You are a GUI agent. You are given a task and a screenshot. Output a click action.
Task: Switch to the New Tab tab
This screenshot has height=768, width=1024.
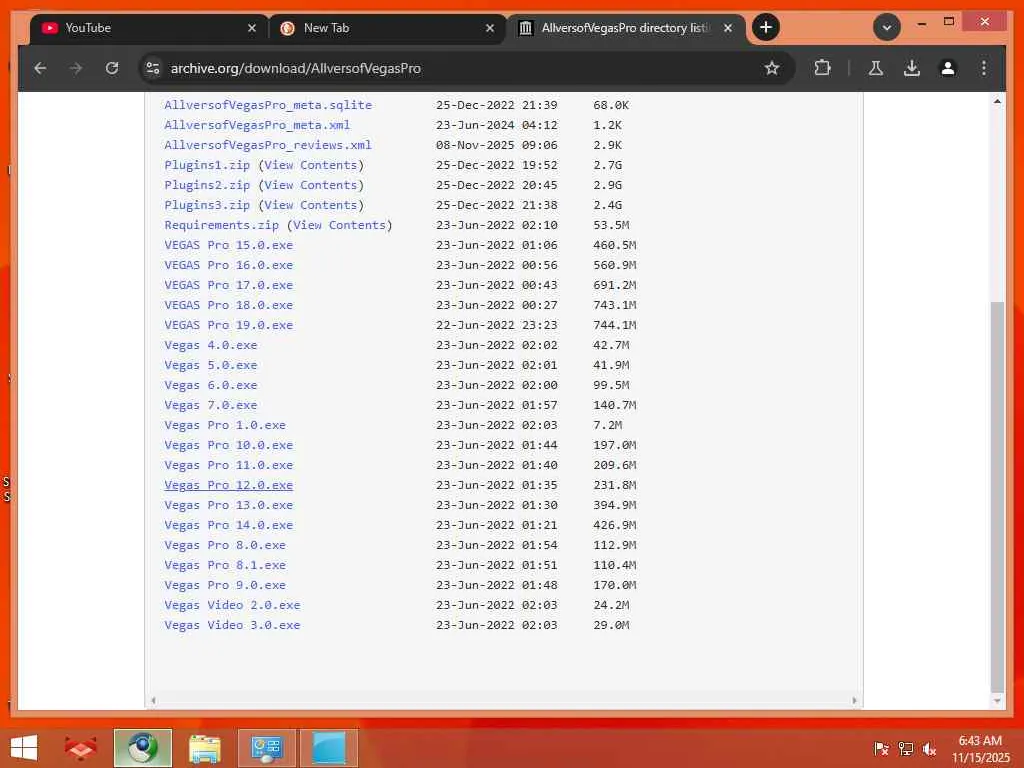tap(387, 28)
